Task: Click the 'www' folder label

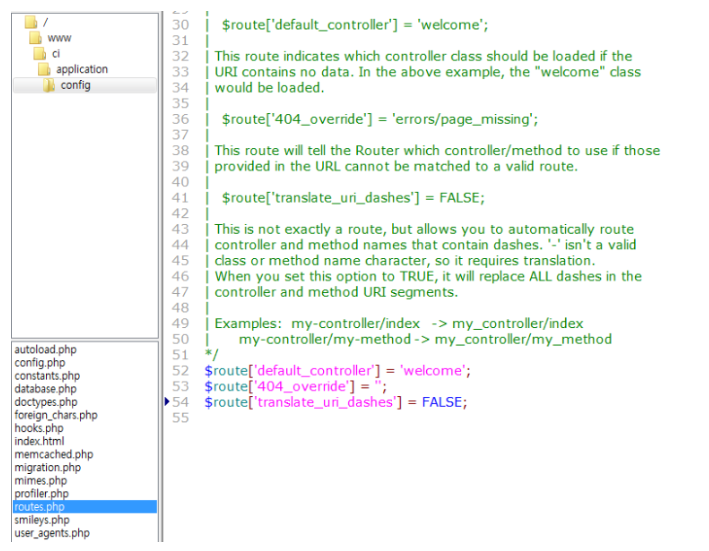Action: (x=59, y=38)
